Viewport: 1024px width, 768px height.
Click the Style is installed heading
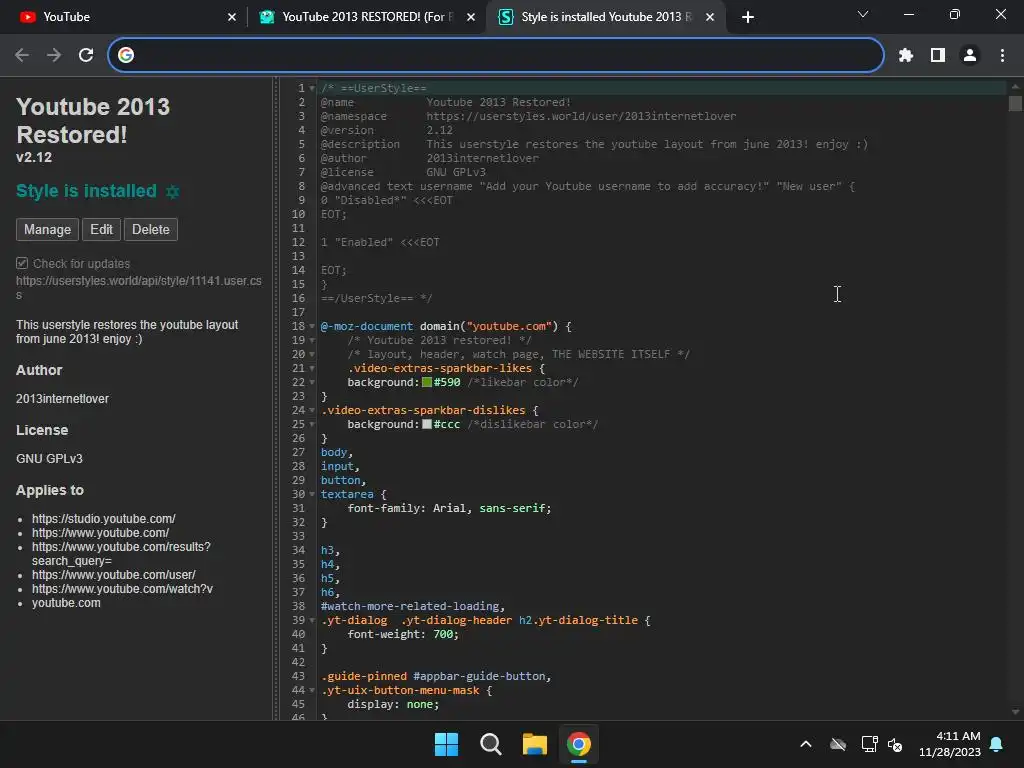pos(86,191)
